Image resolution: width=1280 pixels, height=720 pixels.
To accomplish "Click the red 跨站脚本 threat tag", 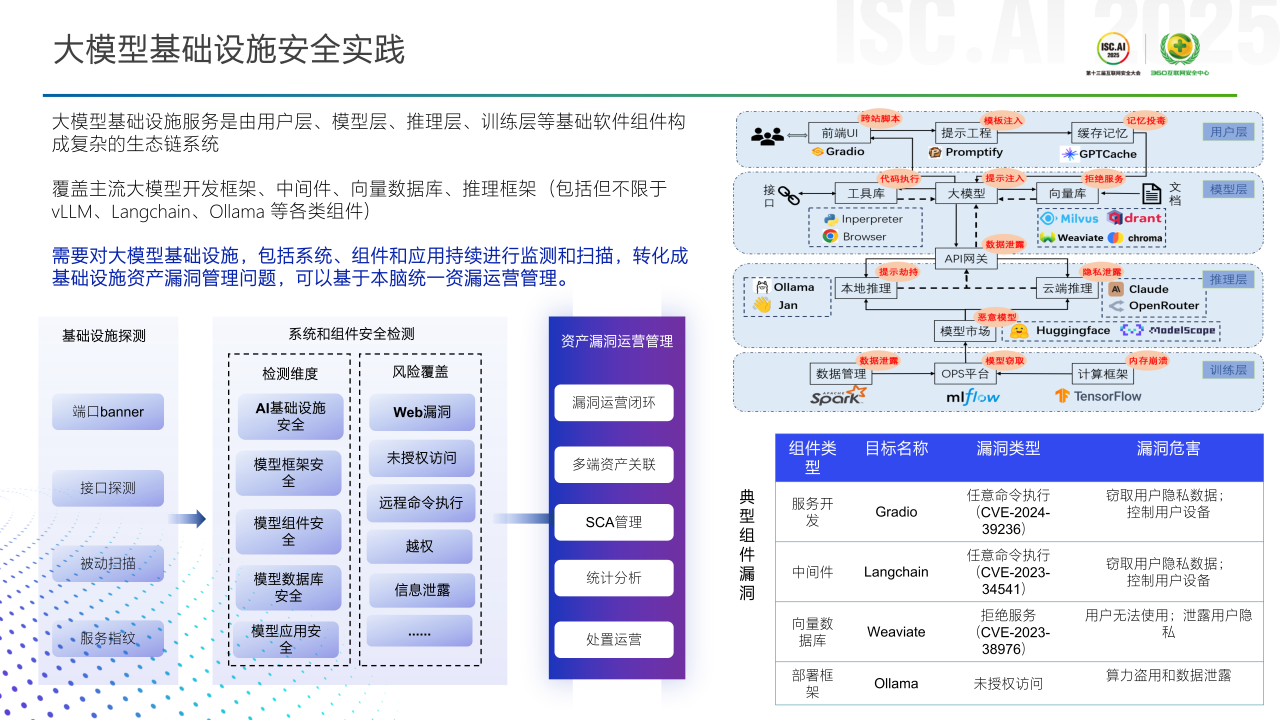I will click(880, 118).
